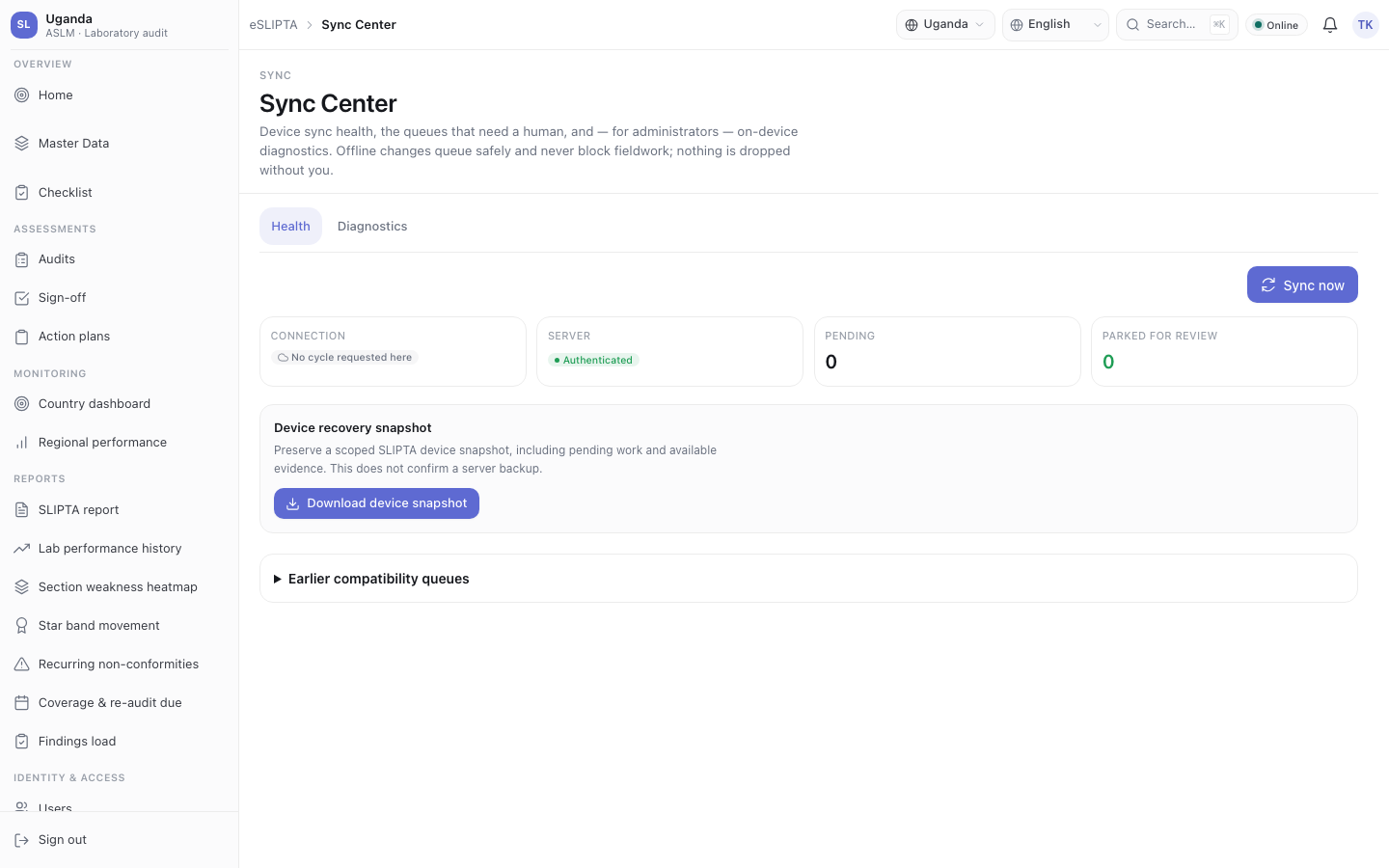Click Sync Center breadcrumb text
The image size is (1389, 868).
pos(359,25)
